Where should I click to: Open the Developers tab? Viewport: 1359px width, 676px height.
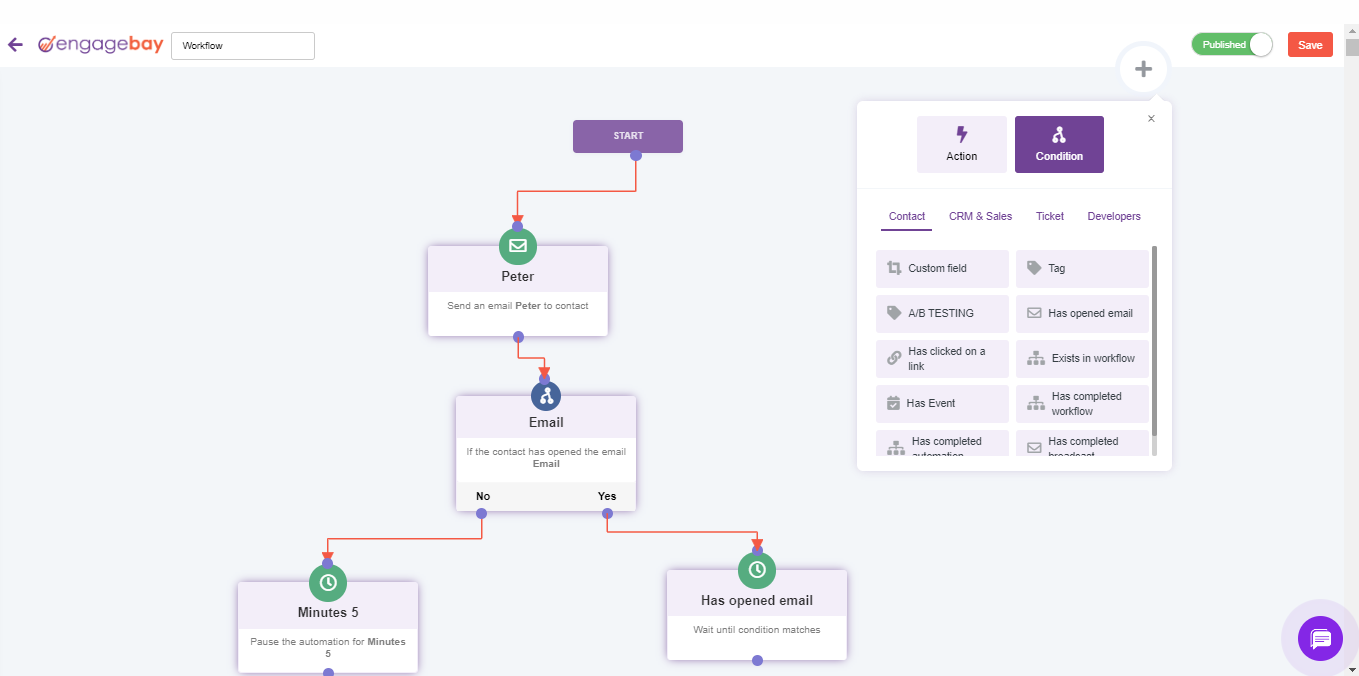click(x=1114, y=216)
